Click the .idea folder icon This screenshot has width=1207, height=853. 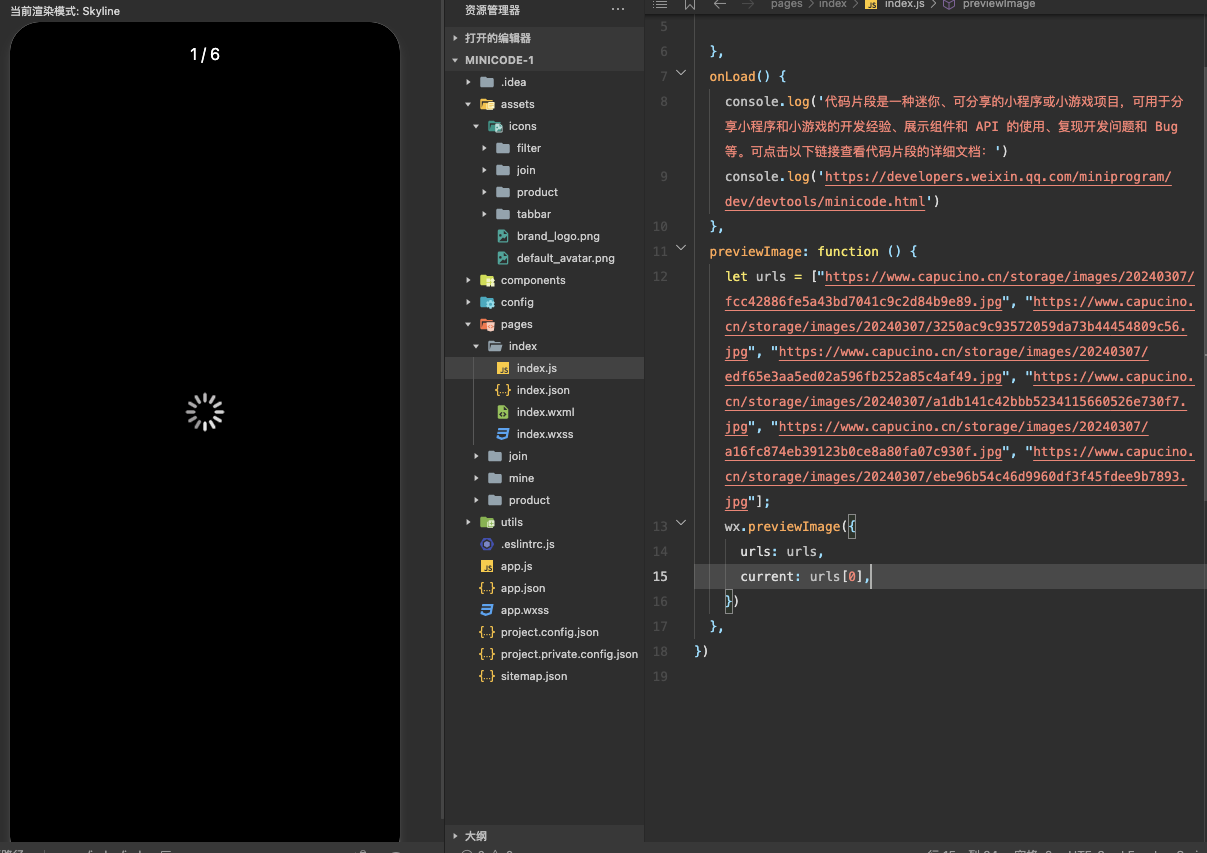coord(487,82)
